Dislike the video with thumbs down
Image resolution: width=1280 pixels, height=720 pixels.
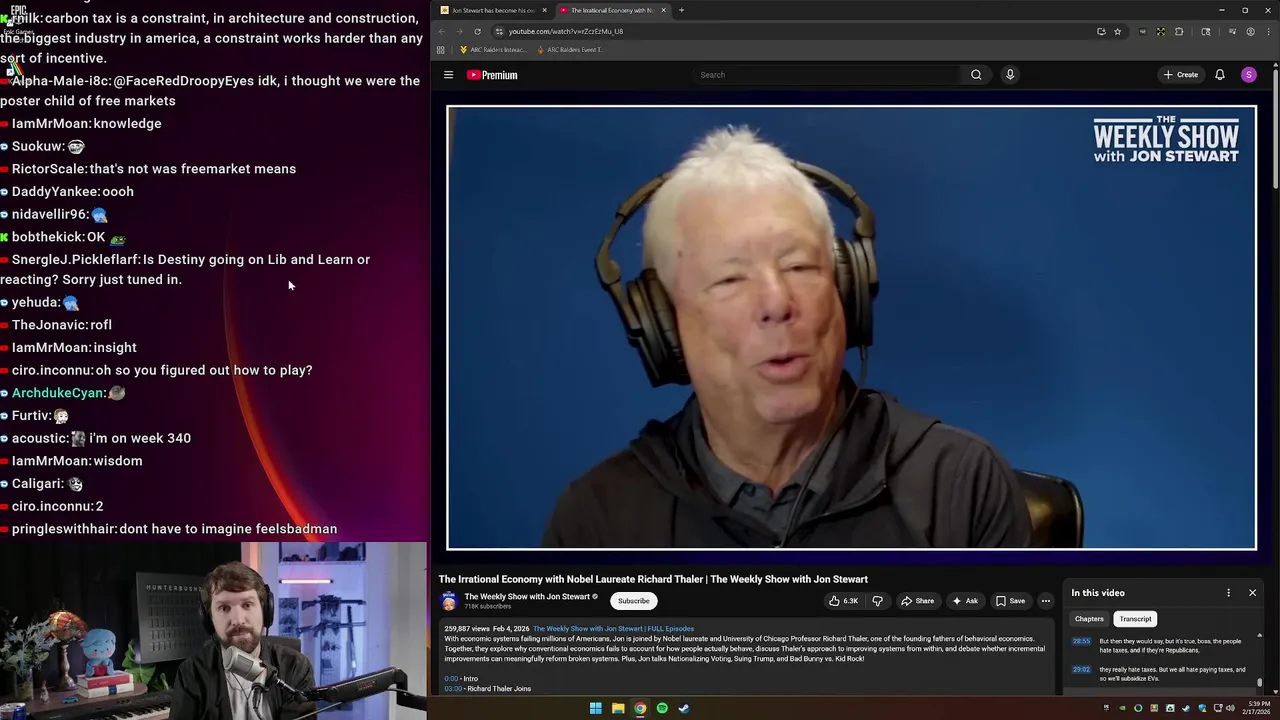pyautogui.click(x=877, y=601)
